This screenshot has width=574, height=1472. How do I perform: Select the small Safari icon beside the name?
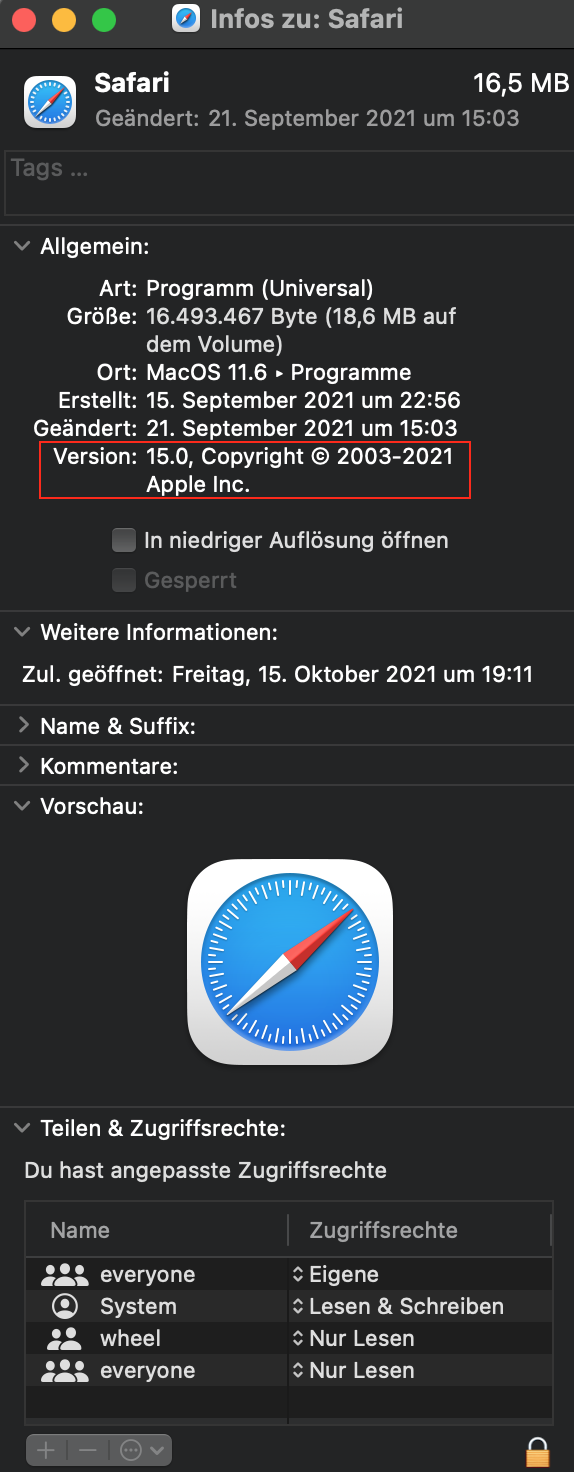click(50, 103)
